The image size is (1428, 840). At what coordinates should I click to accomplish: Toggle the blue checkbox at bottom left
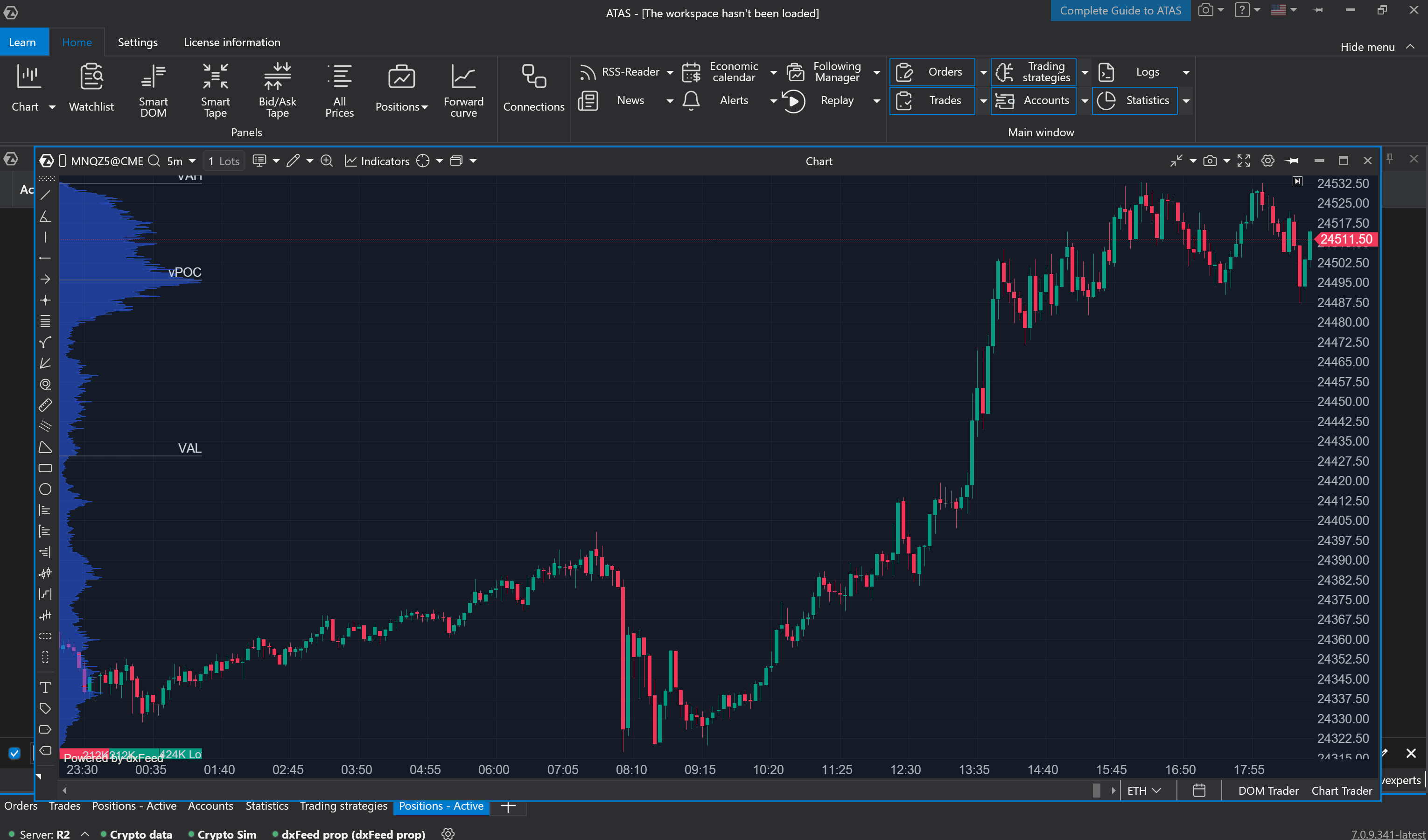point(15,753)
